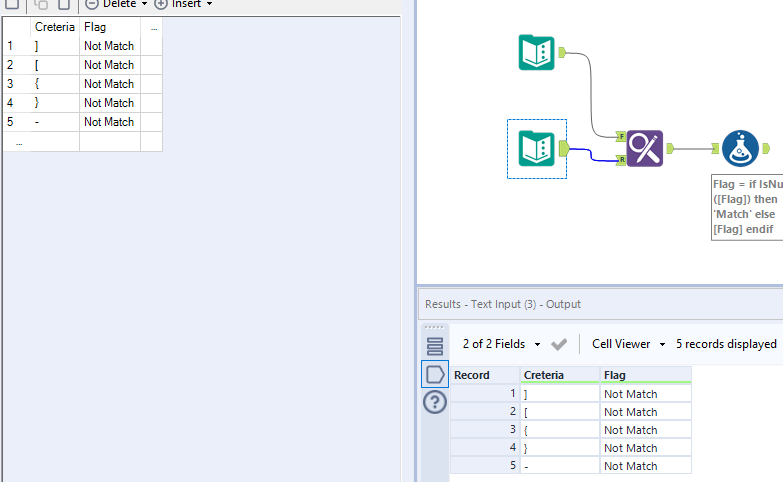Image resolution: width=783 pixels, height=482 pixels.
Task: Select row 1 header in config table
Action: [16, 46]
